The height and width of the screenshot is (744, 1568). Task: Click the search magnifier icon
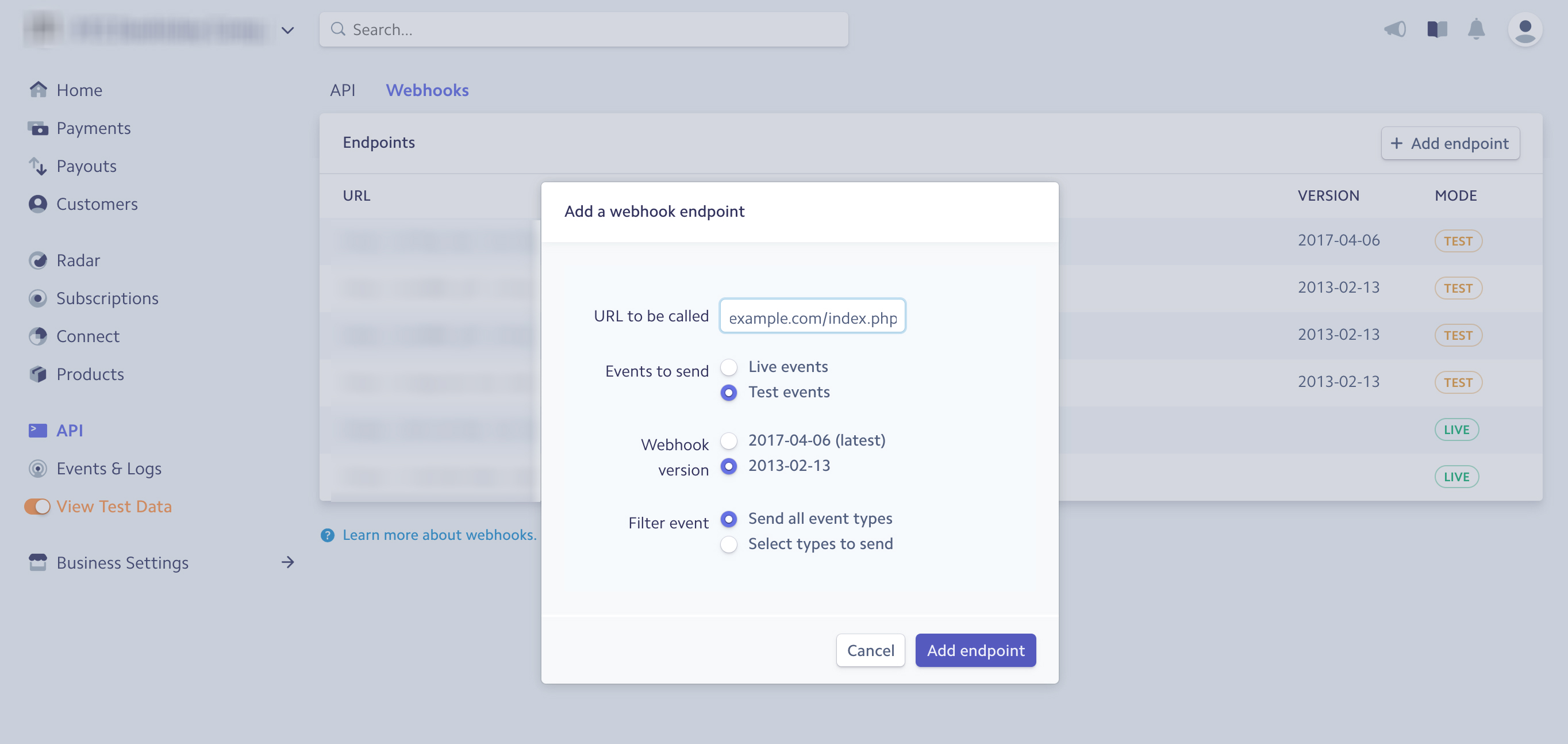click(x=338, y=29)
